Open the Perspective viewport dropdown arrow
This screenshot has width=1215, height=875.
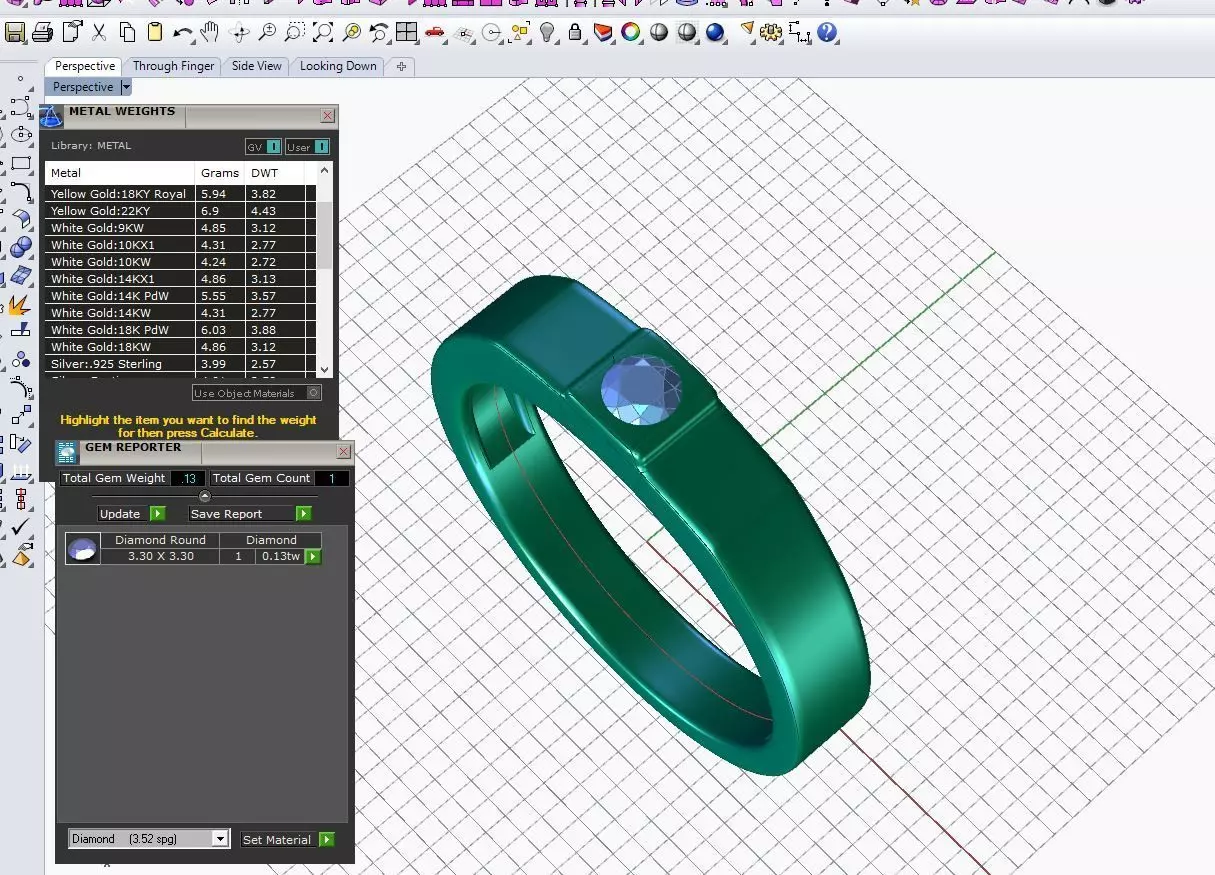click(x=126, y=87)
